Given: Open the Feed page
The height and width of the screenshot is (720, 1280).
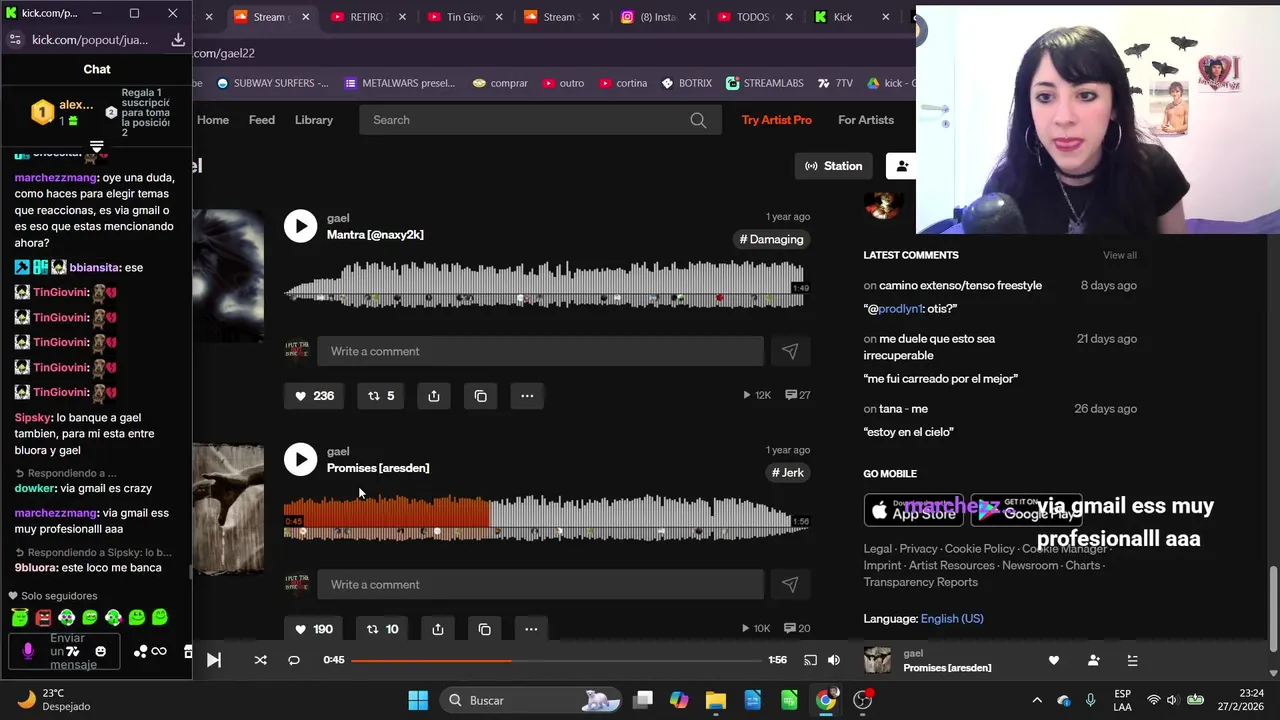Looking at the screenshot, I should click(262, 120).
